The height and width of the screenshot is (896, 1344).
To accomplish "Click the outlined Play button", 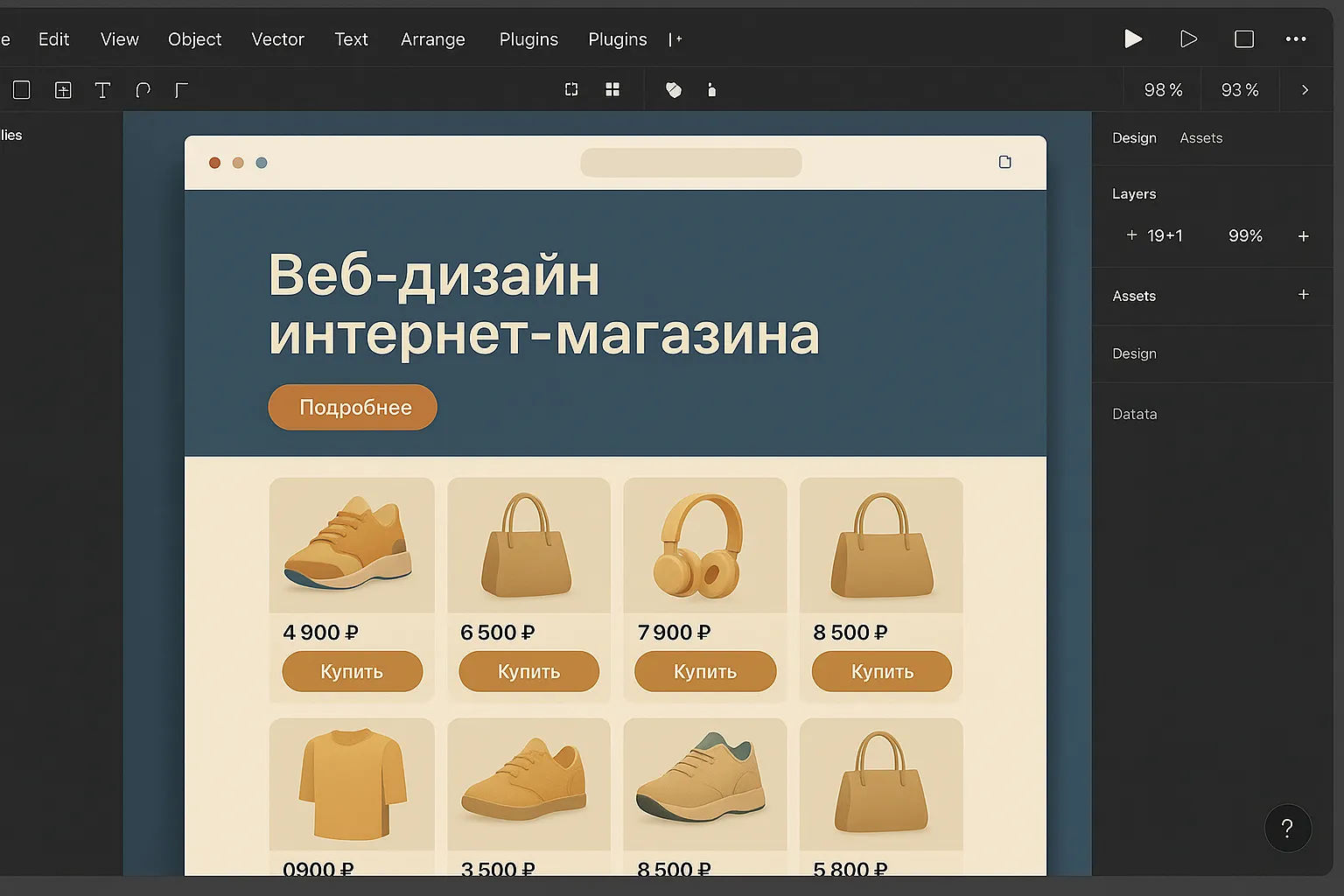I will (x=1188, y=38).
